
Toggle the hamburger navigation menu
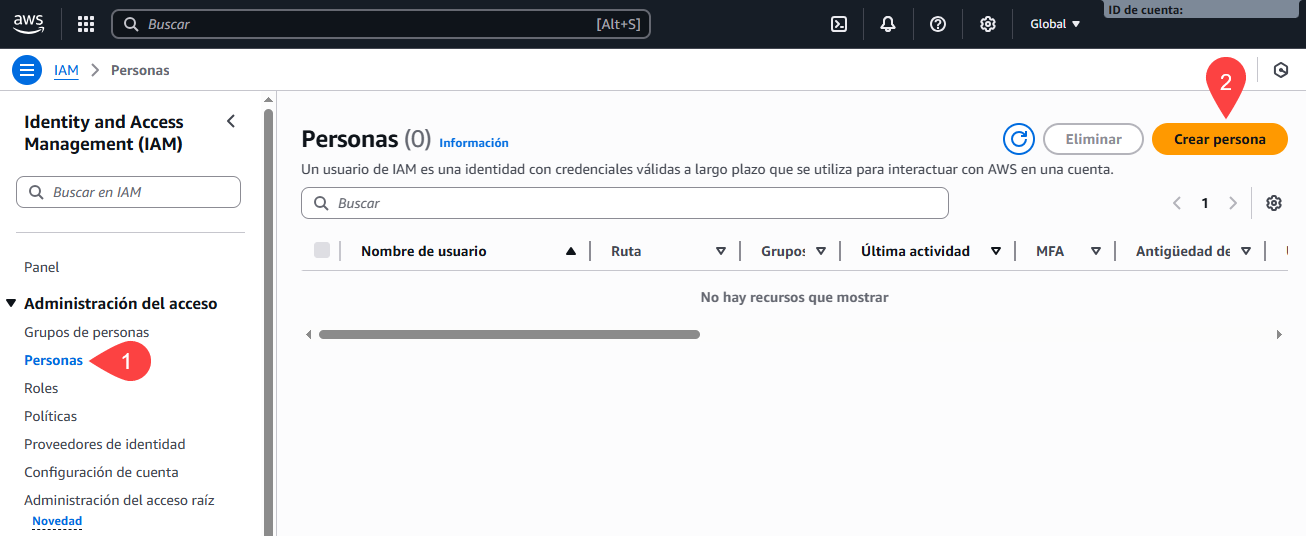(27, 70)
